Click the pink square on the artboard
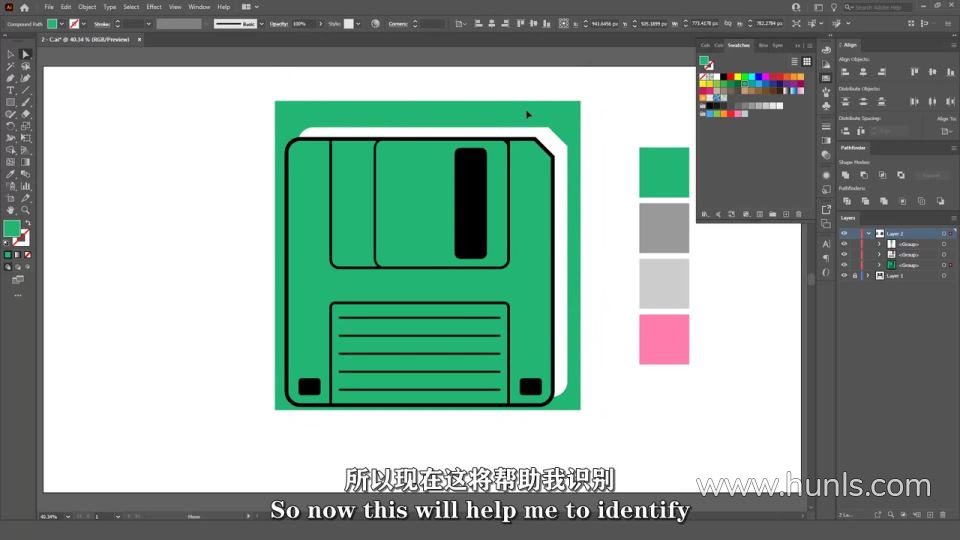Screen dimensions: 960x540 pyautogui.click(x=664, y=340)
